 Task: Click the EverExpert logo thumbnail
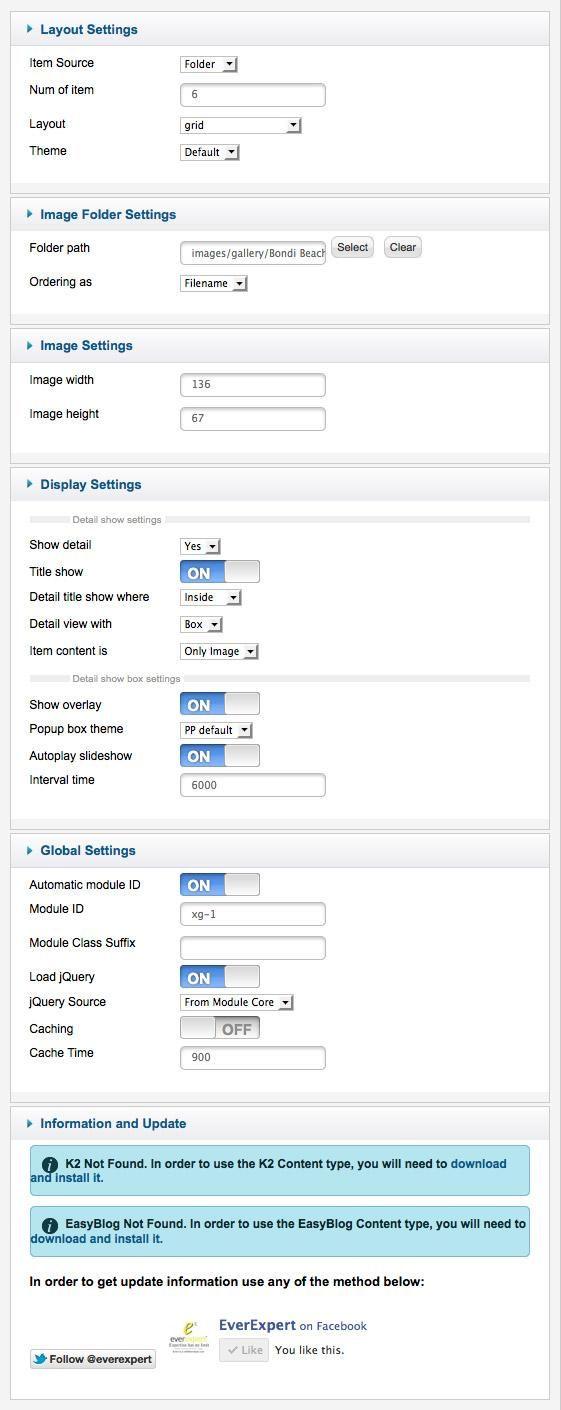[188, 1335]
